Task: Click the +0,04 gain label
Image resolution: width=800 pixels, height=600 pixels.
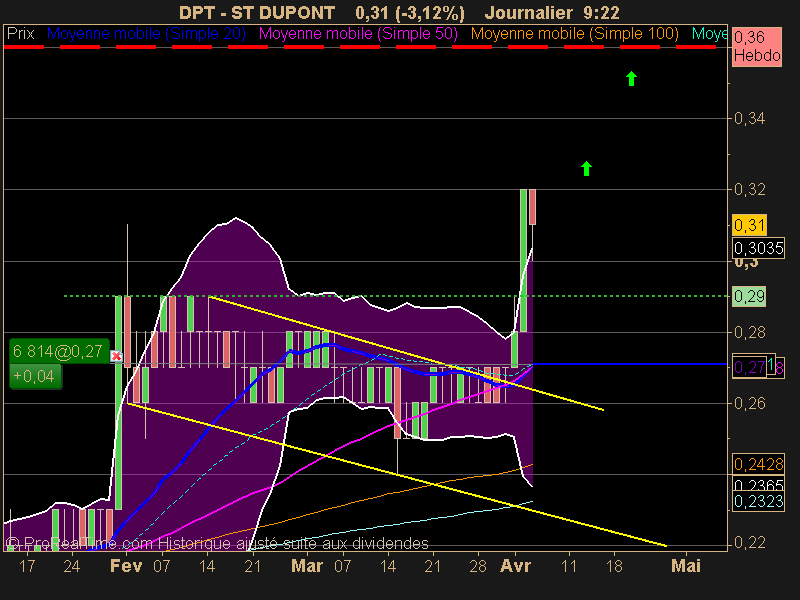Action: click(36, 377)
